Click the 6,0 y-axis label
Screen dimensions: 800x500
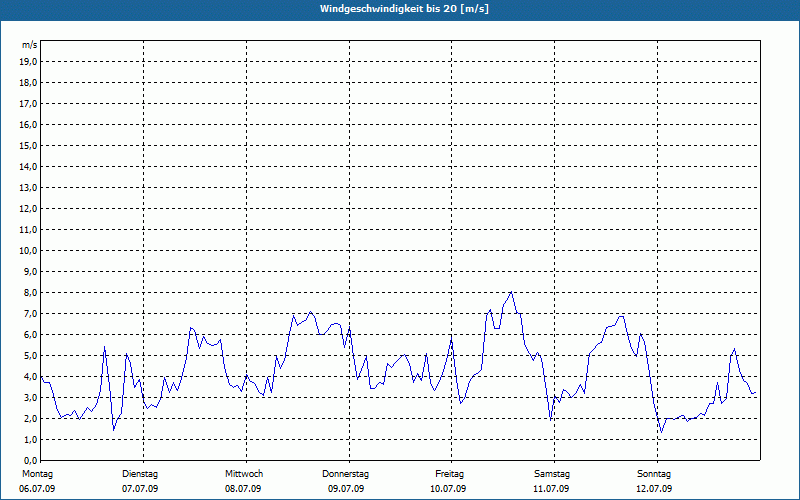point(31,335)
